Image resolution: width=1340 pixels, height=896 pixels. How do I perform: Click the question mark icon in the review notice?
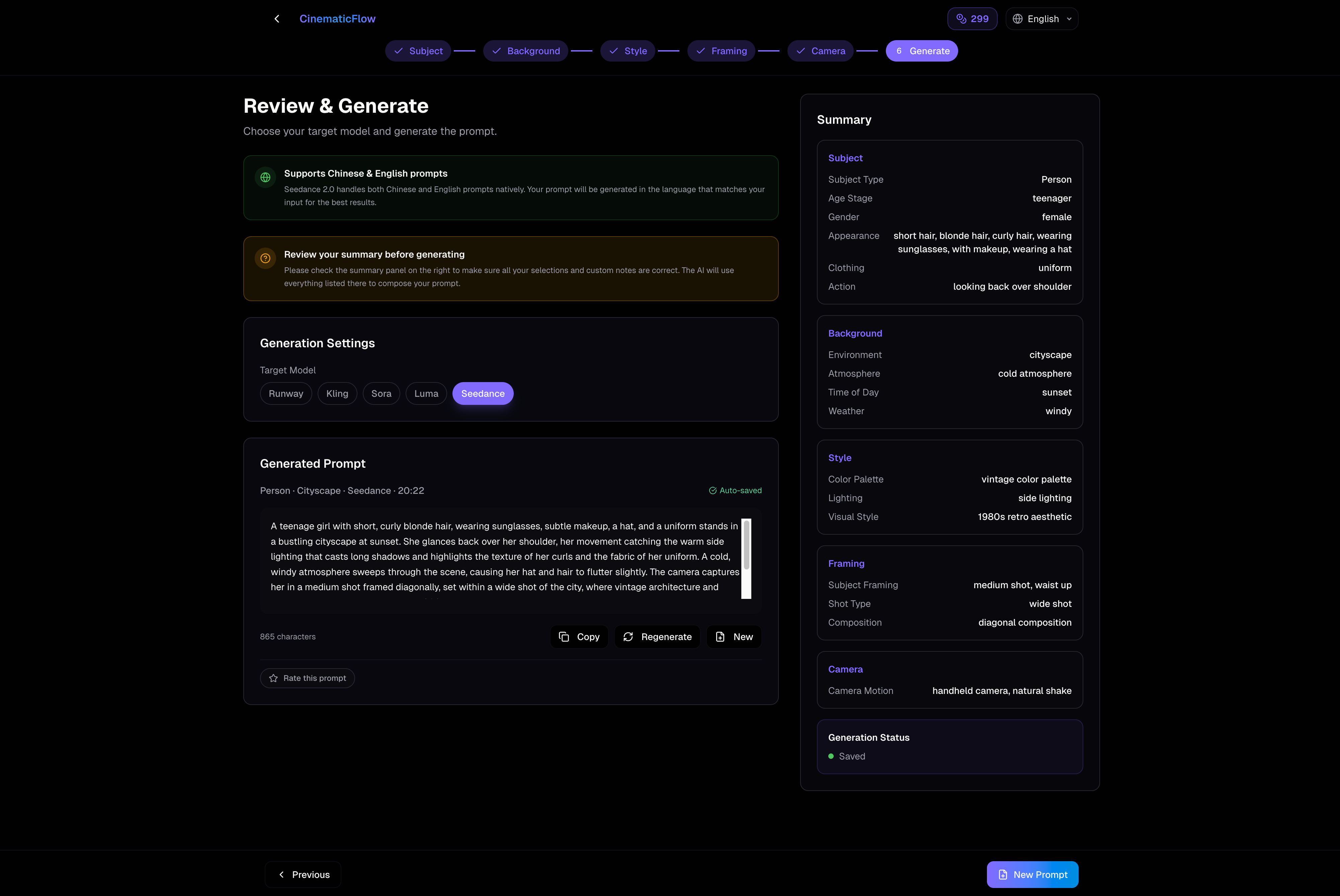click(x=265, y=258)
